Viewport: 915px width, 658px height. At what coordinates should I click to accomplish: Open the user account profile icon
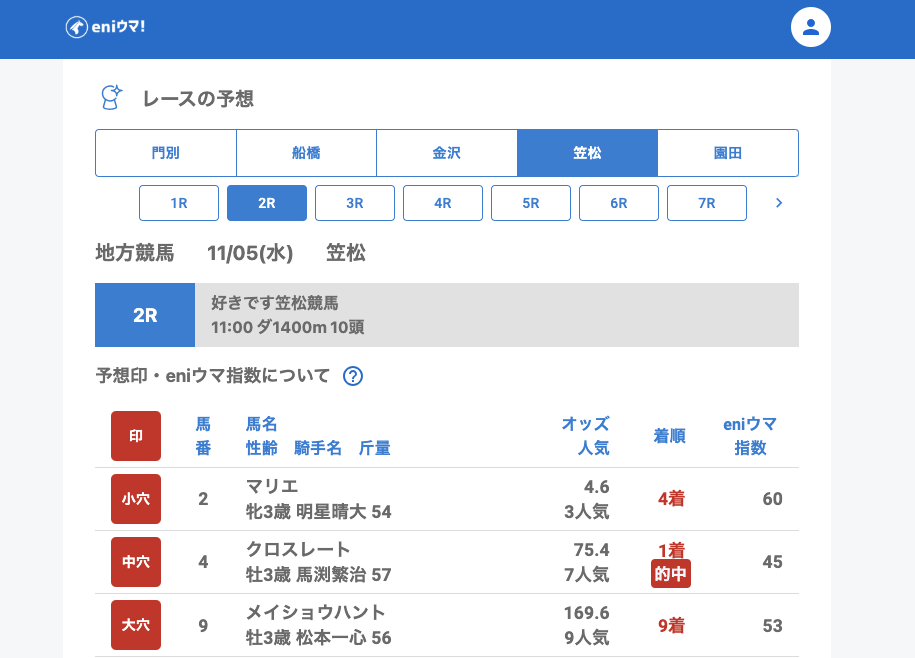point(811,27)
